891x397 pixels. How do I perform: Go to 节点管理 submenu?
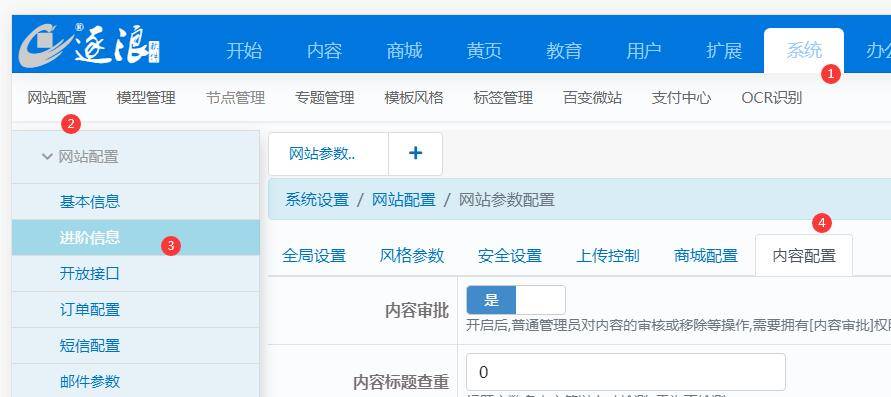tap(235, 98)
